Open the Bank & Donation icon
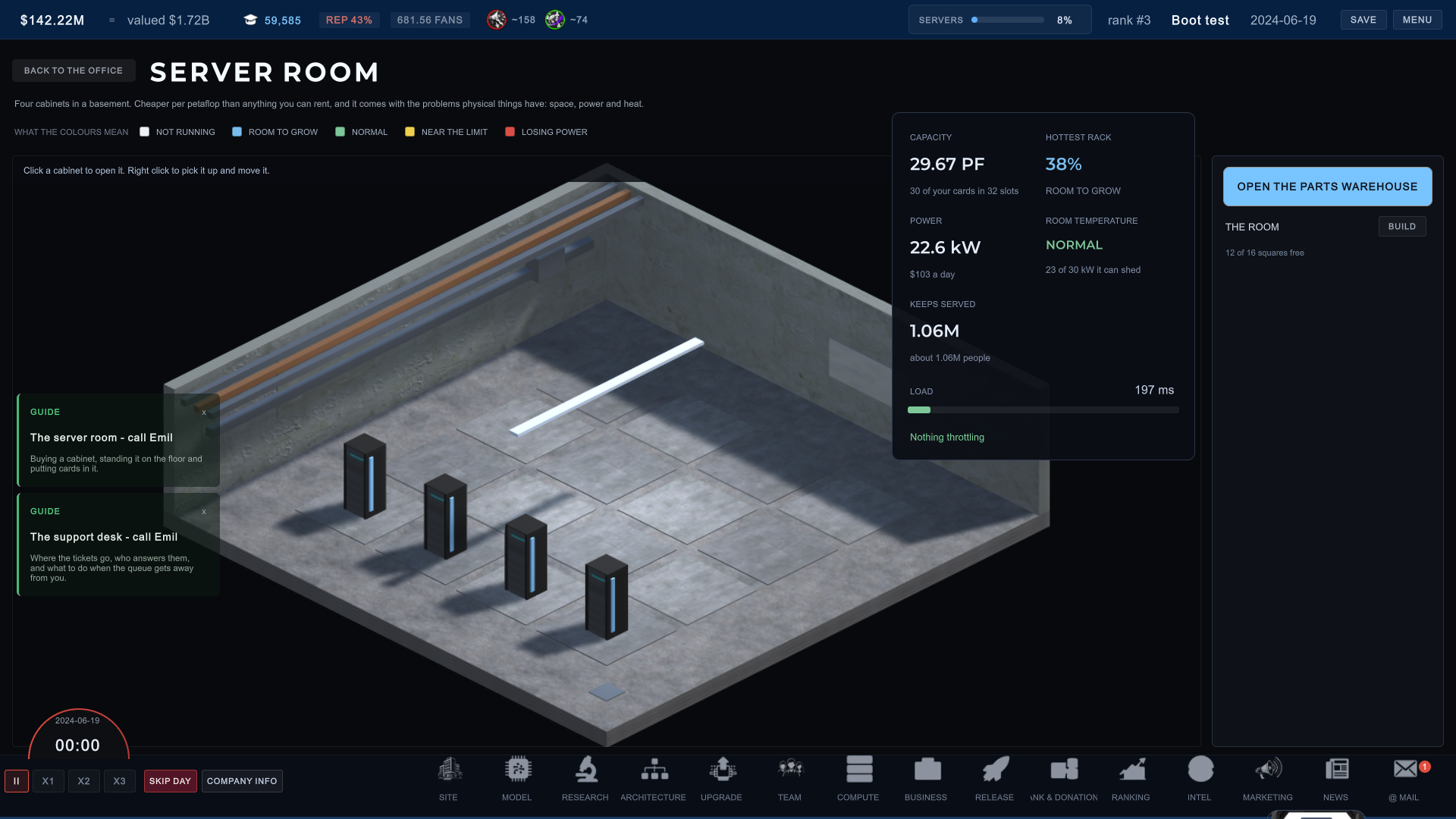 1064,770
